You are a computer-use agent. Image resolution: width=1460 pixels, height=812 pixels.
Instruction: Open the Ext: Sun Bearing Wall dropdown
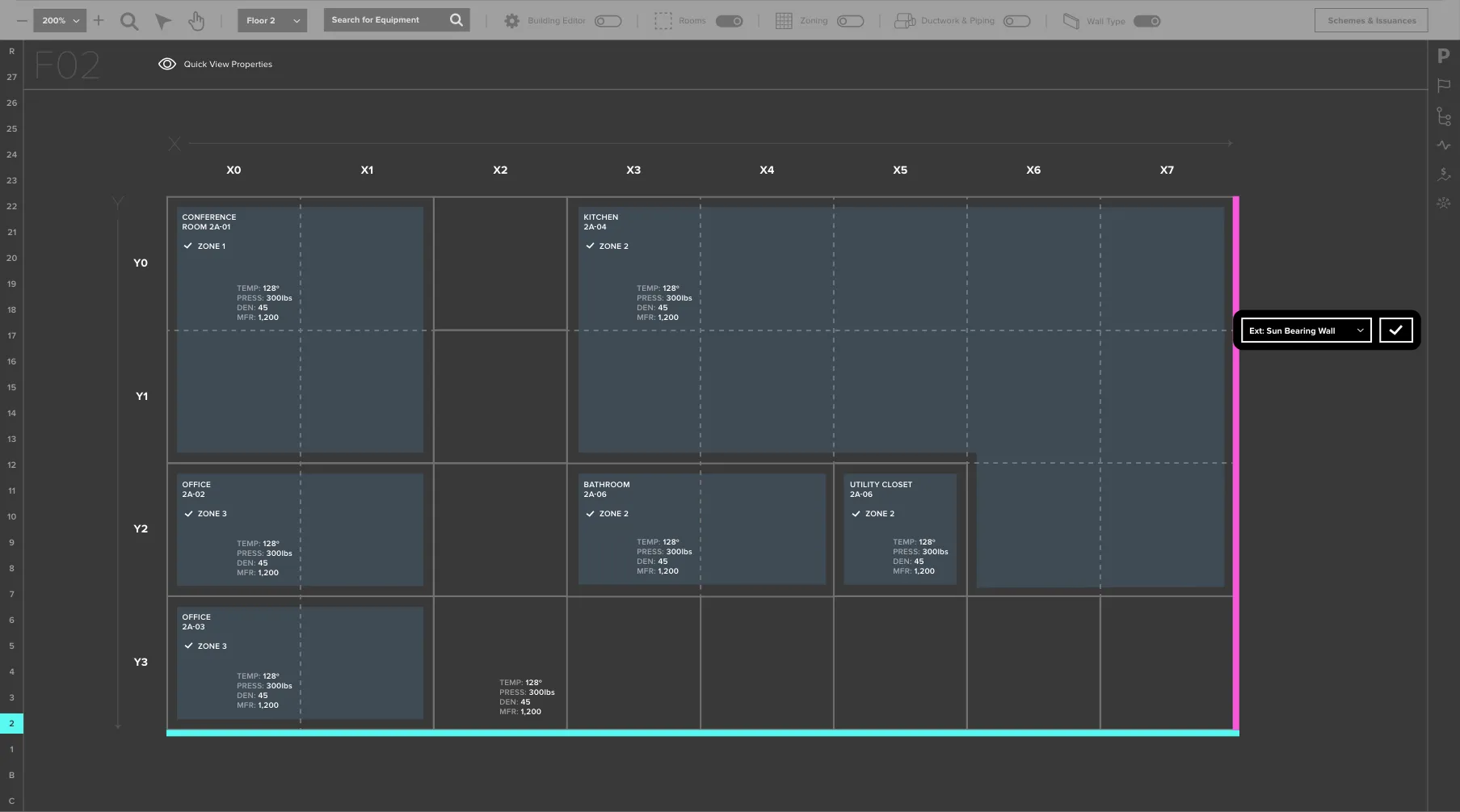tap(1306, 330)
